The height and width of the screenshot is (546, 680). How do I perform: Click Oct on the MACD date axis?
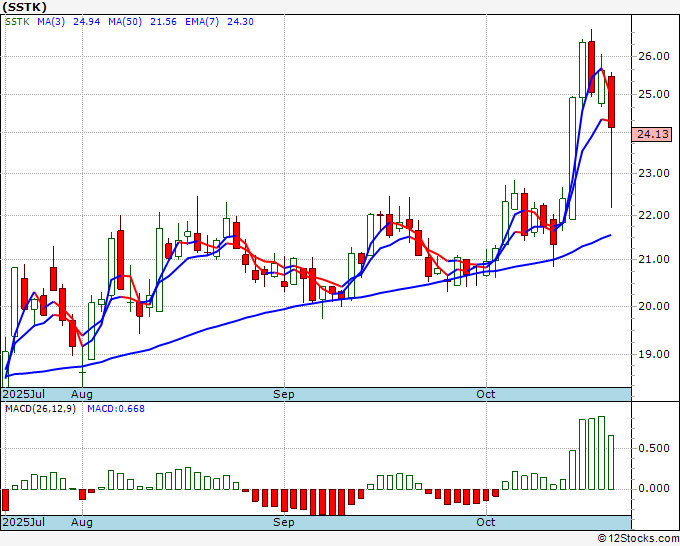(486, 522)
